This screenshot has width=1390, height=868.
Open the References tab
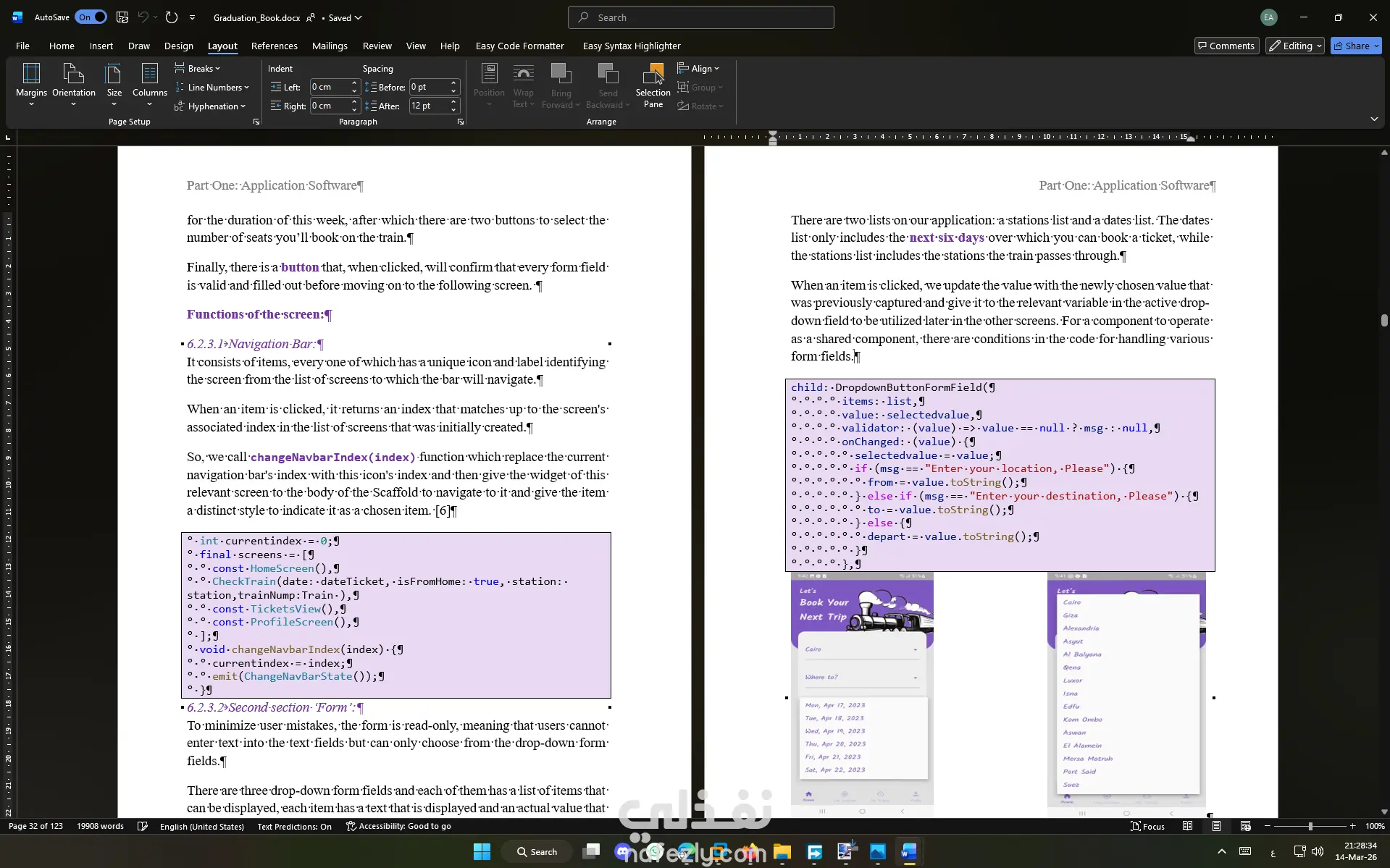(x=274, y=46)
